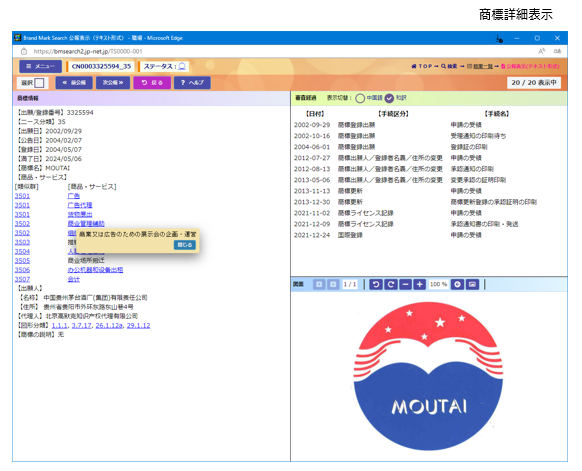
Task: Rotate the trademark image clockwise
Action: click(391, 285)
